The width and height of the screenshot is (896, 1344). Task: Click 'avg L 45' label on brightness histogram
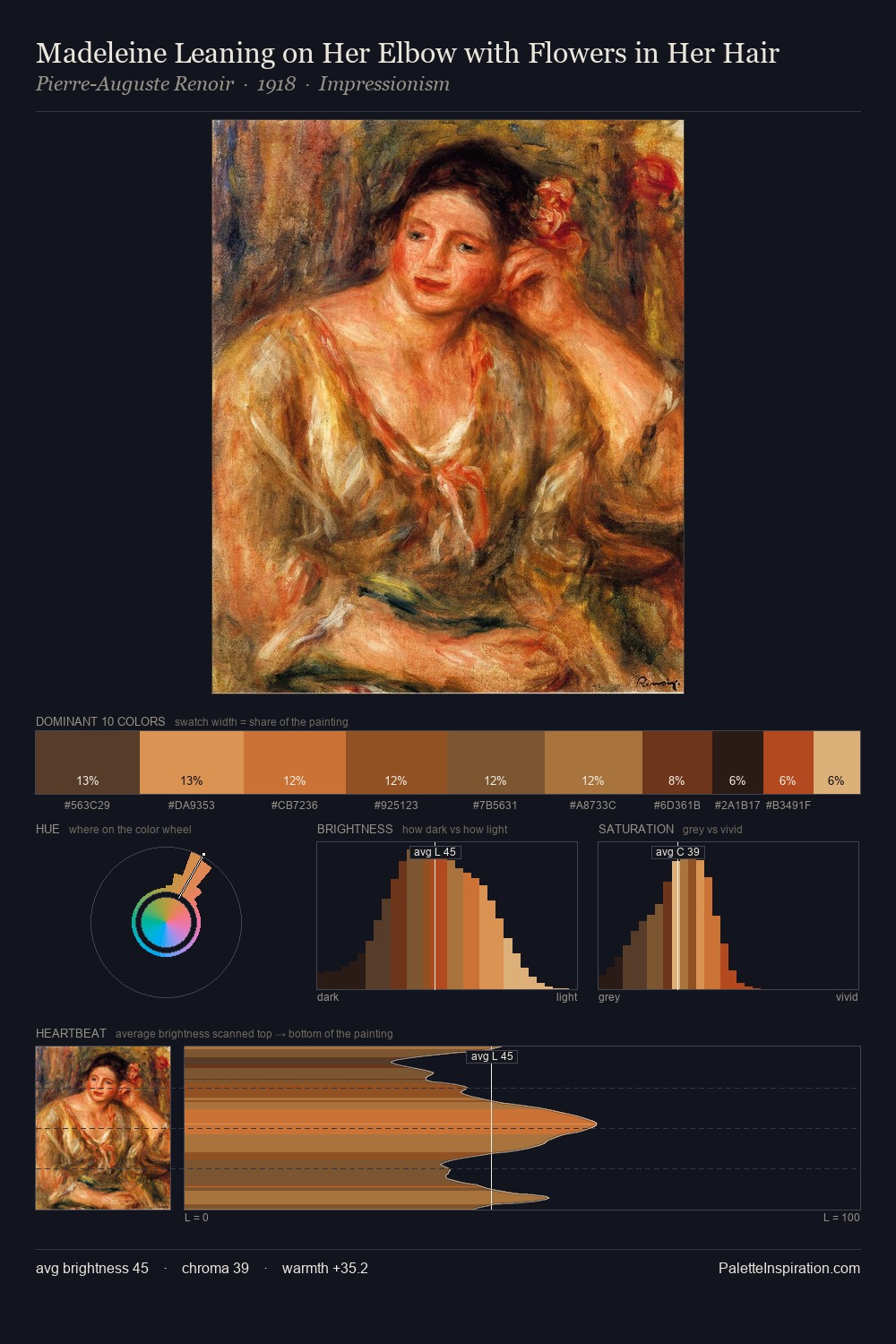pos(435,852)
